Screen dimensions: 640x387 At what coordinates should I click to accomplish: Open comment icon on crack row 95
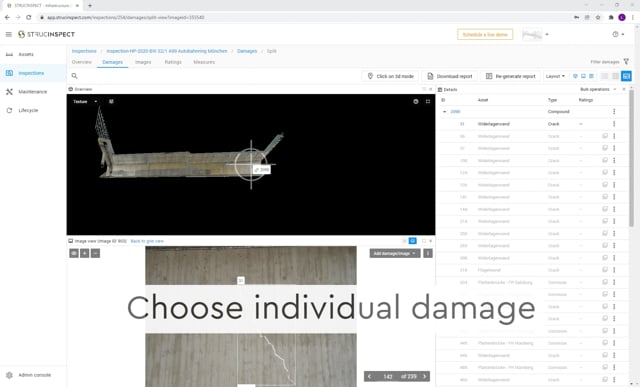(605, 136)
